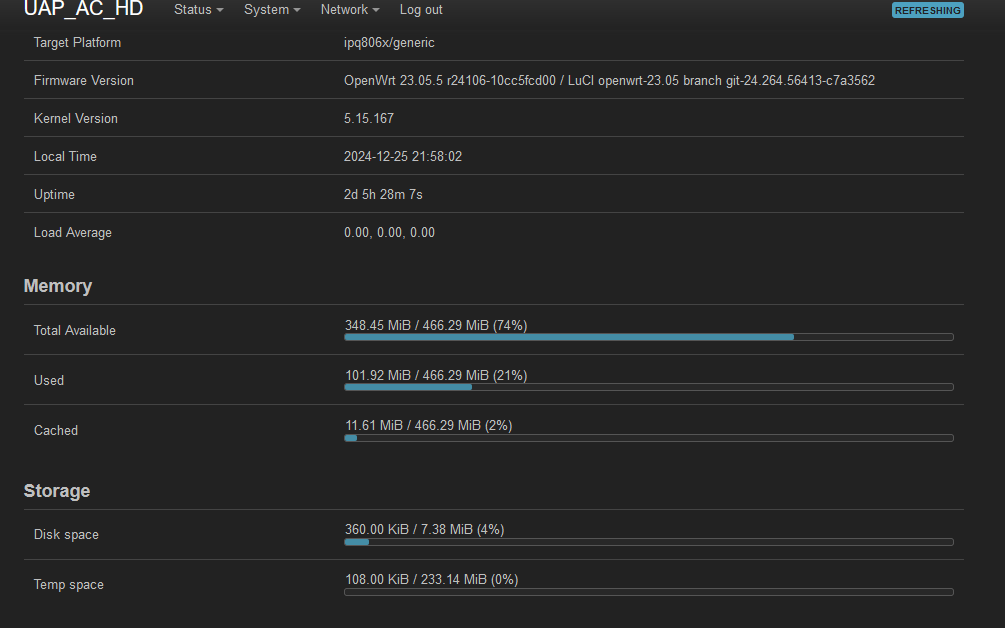Click the Cached memory progress bar
The width and height of the screenshot is (1005, 628).
(649, 438)
